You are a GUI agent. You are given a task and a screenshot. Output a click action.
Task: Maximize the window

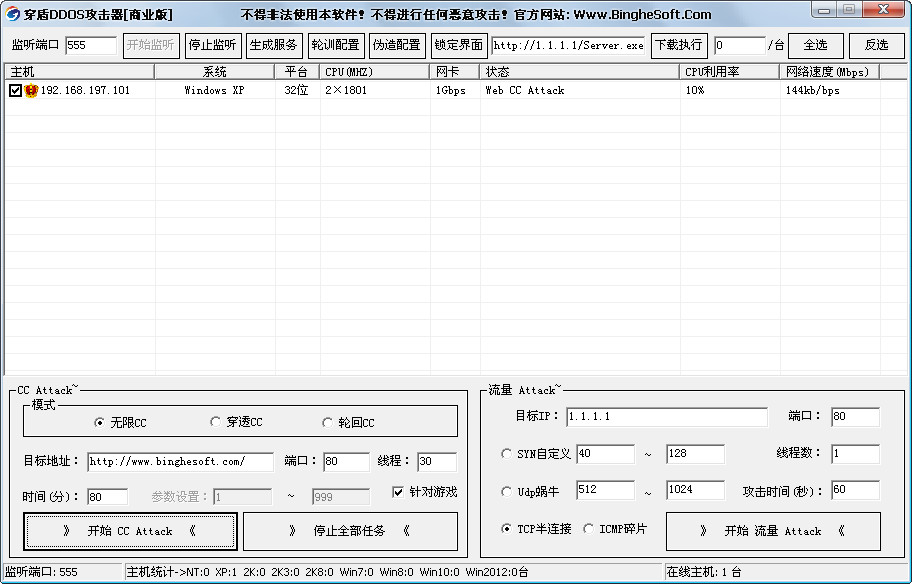[x=850, y=10]
